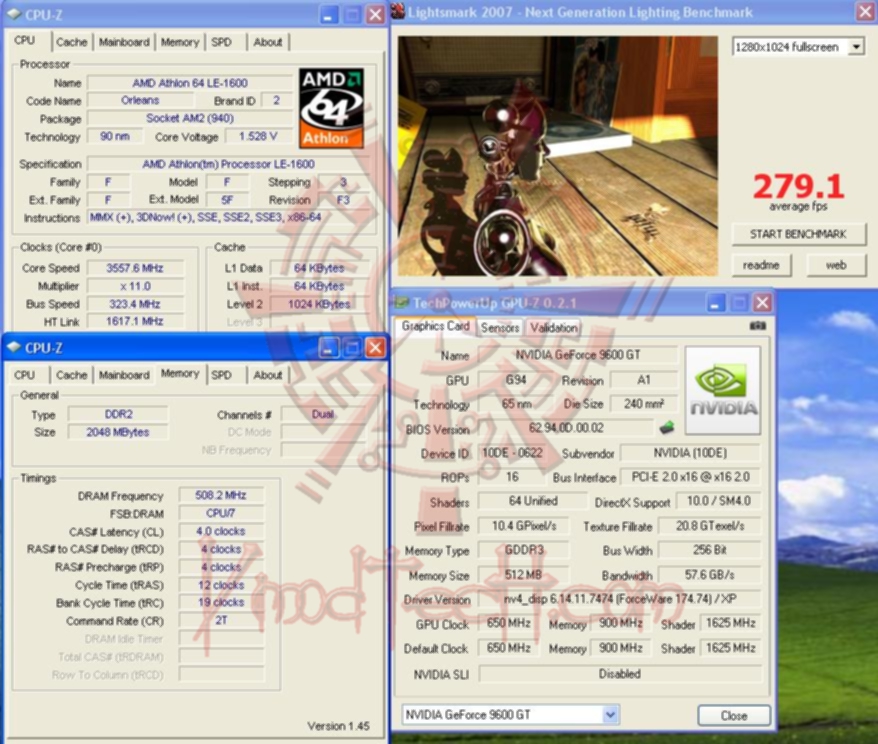Image resolution: width=878 pixels, height=744 pixels.
Task: Click the Code Name value Orleans
Action: [141, 100]
